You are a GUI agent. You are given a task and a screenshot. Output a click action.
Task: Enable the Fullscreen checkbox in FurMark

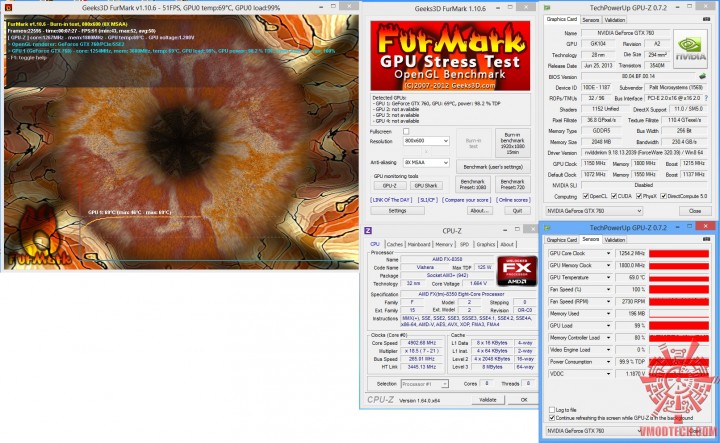(406, 131)
